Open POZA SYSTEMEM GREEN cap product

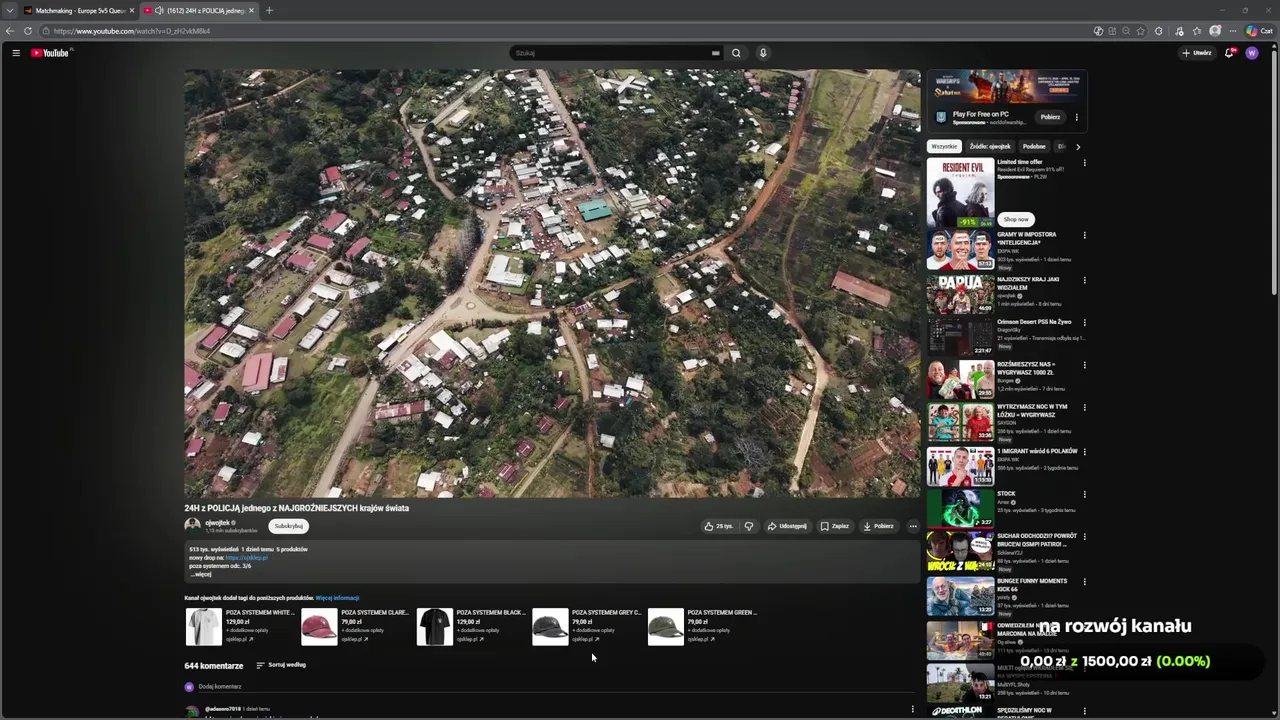point(703,626)
